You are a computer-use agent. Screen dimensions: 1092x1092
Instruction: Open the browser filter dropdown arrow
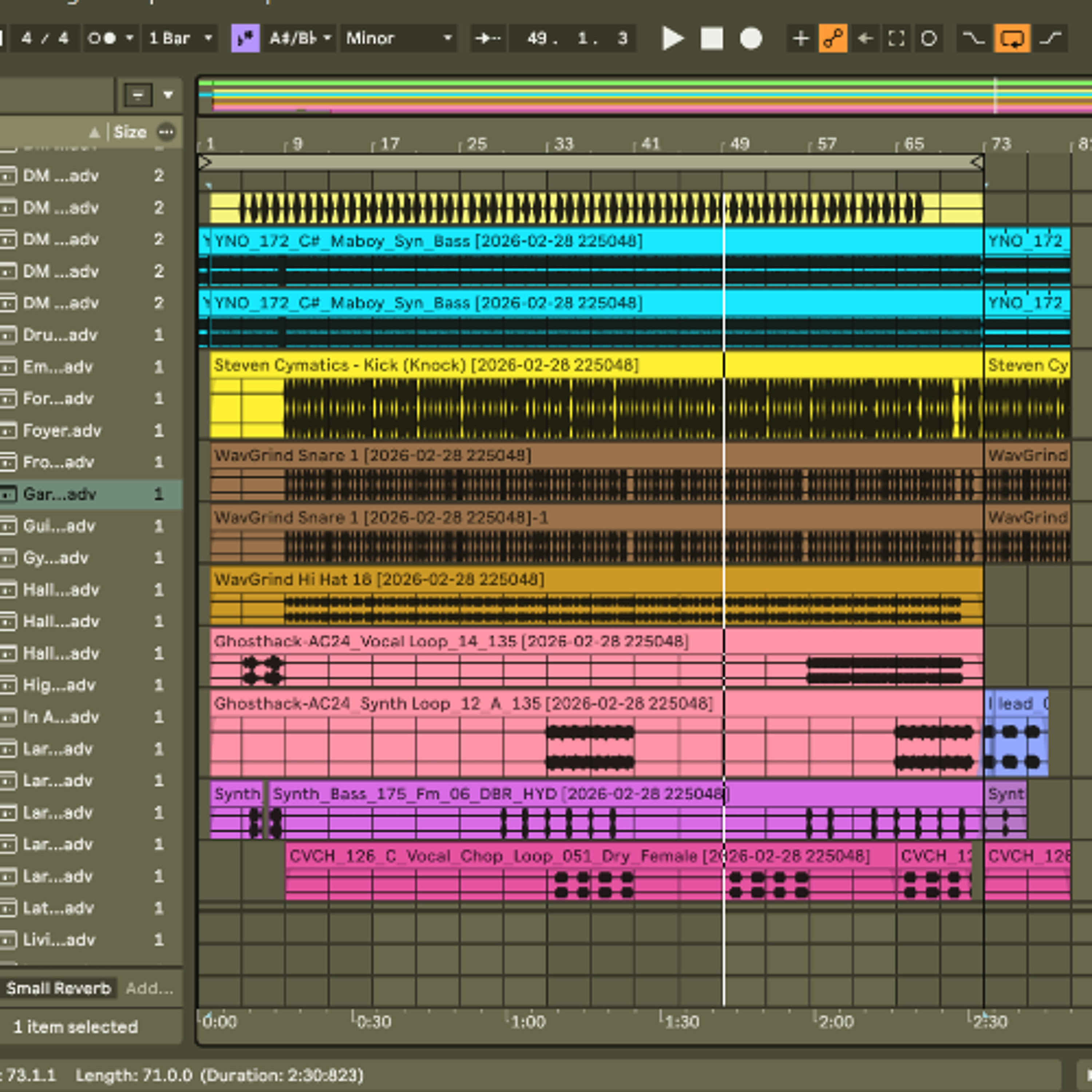coord(169,95)
